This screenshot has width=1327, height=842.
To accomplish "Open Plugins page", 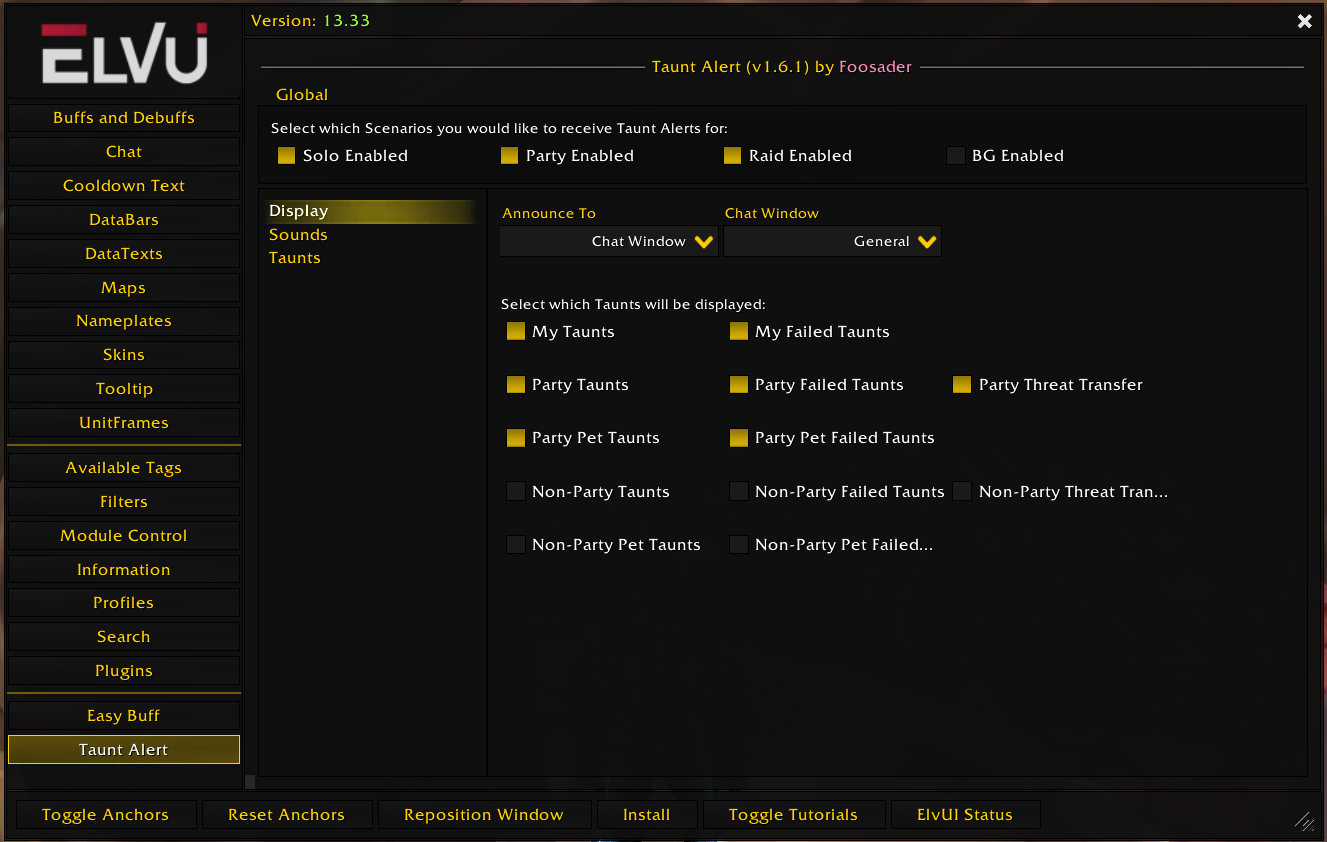I will point(124,671).
